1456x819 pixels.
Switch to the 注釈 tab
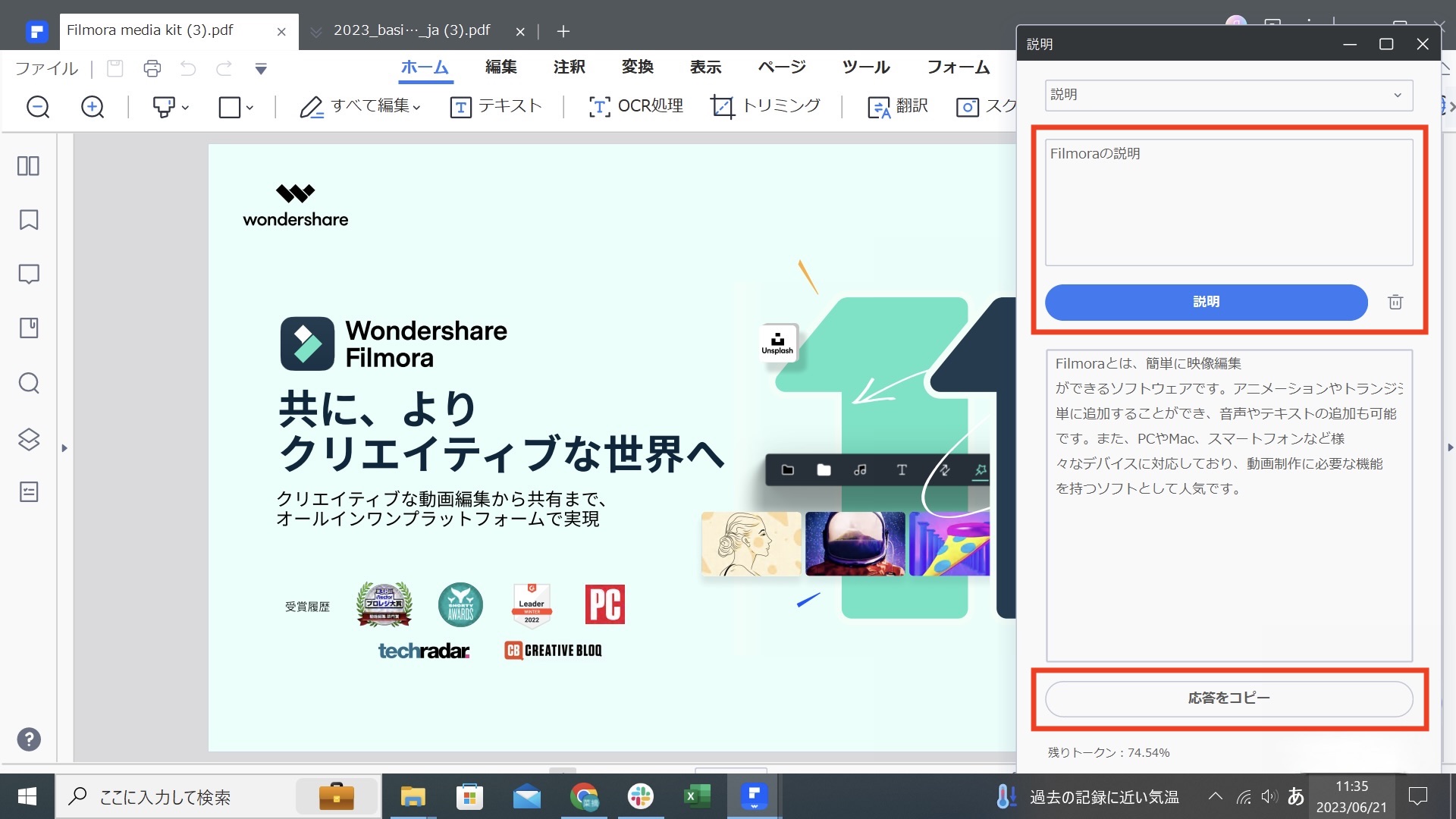[x=570, y=67]
